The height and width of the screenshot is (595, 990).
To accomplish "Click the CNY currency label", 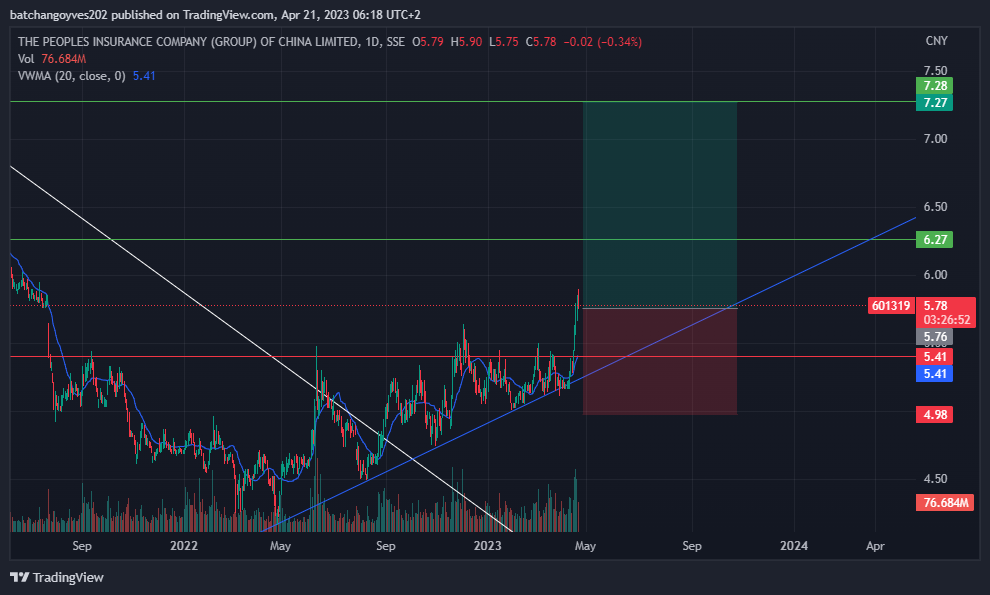I will (936, 40).
